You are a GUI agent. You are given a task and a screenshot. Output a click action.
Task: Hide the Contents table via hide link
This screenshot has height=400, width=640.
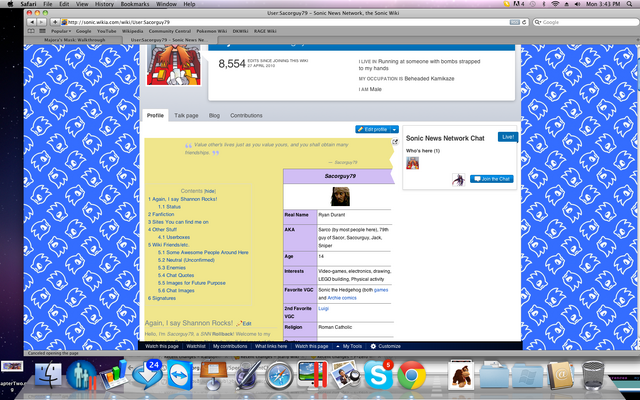click(210, 191)
